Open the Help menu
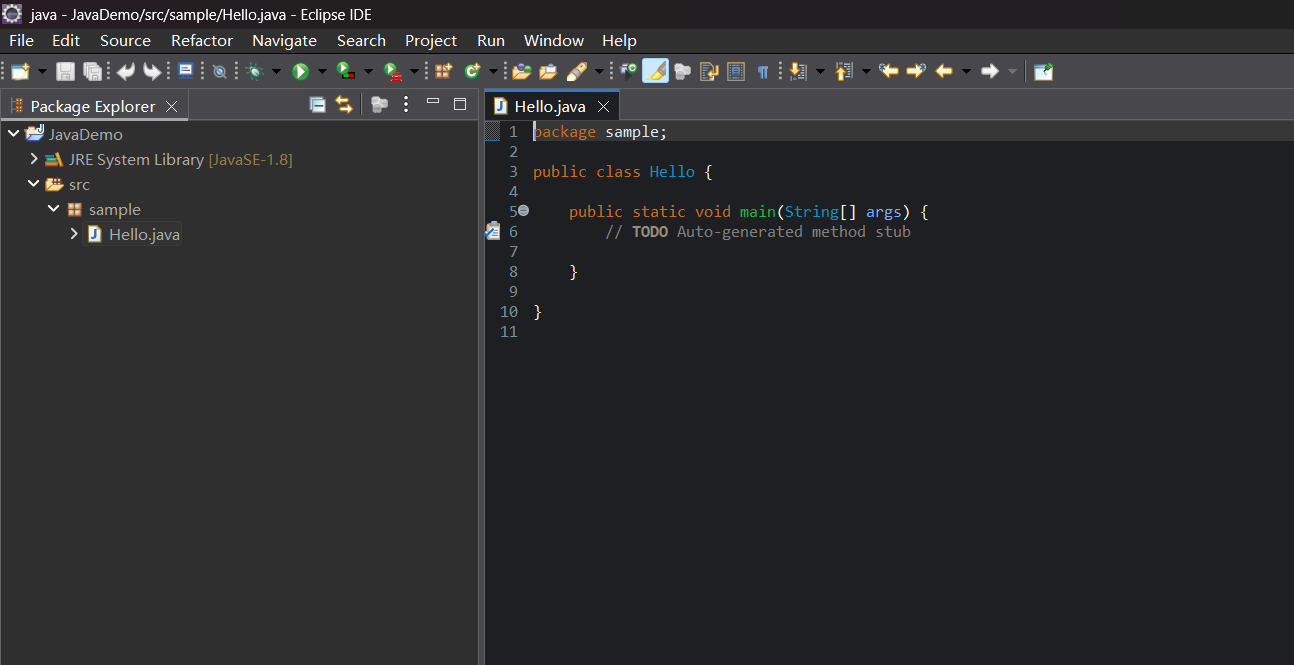 pyautogui.click(x=619, y=40)
